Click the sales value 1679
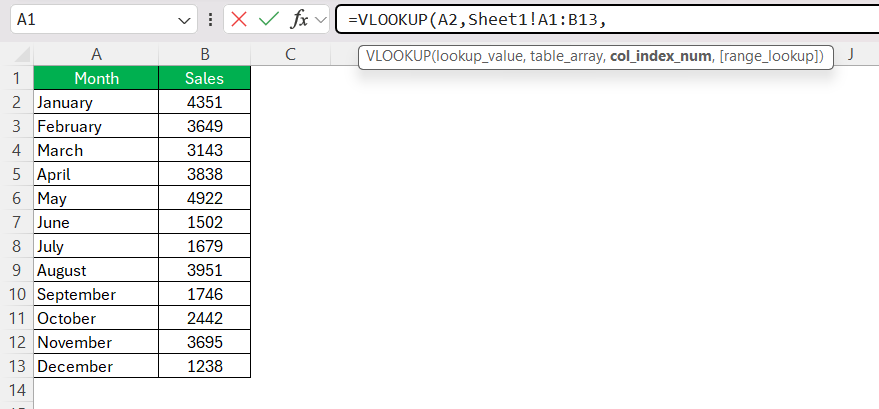 (x=205, y=246)
